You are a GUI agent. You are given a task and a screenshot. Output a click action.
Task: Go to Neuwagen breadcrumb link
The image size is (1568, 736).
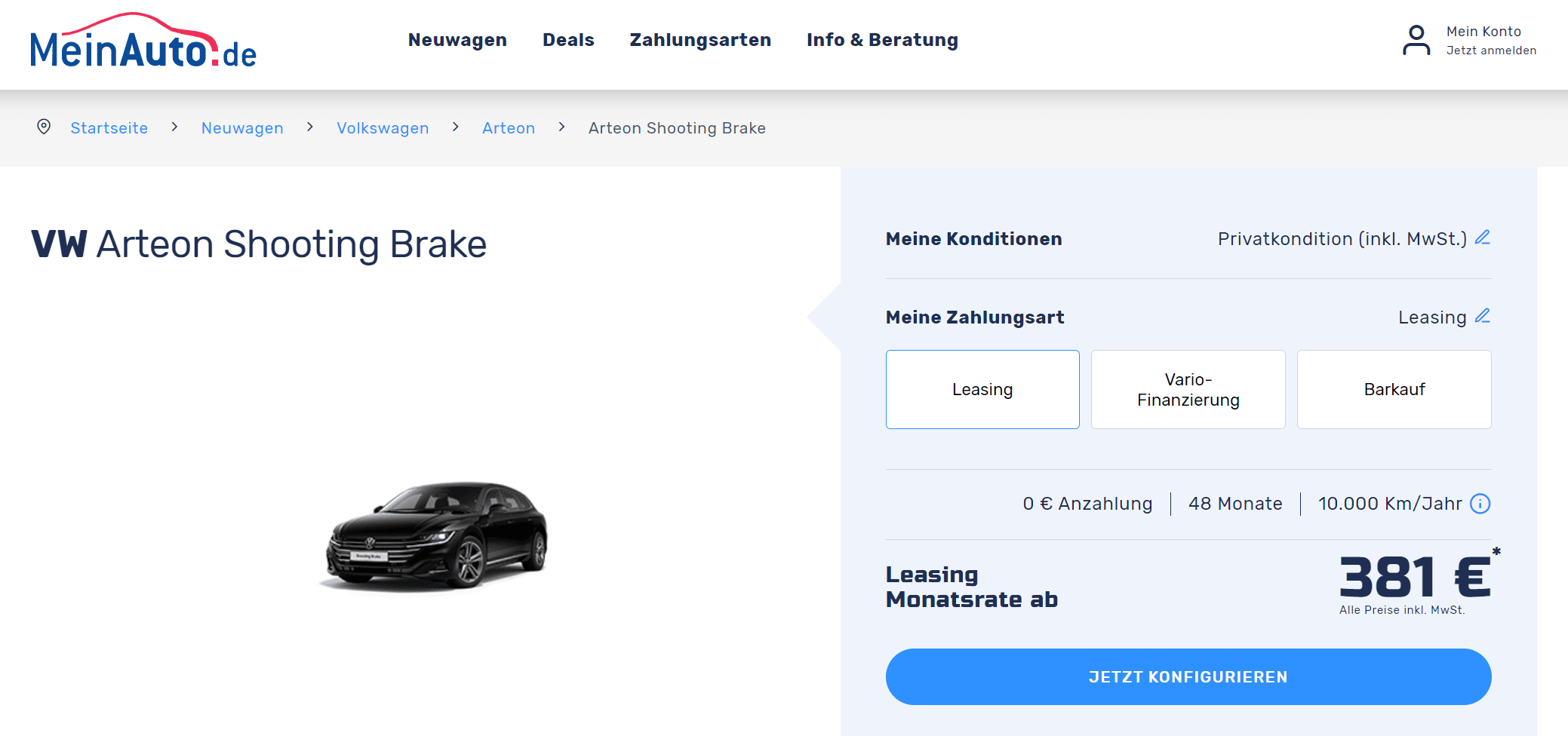pos(242,128)
